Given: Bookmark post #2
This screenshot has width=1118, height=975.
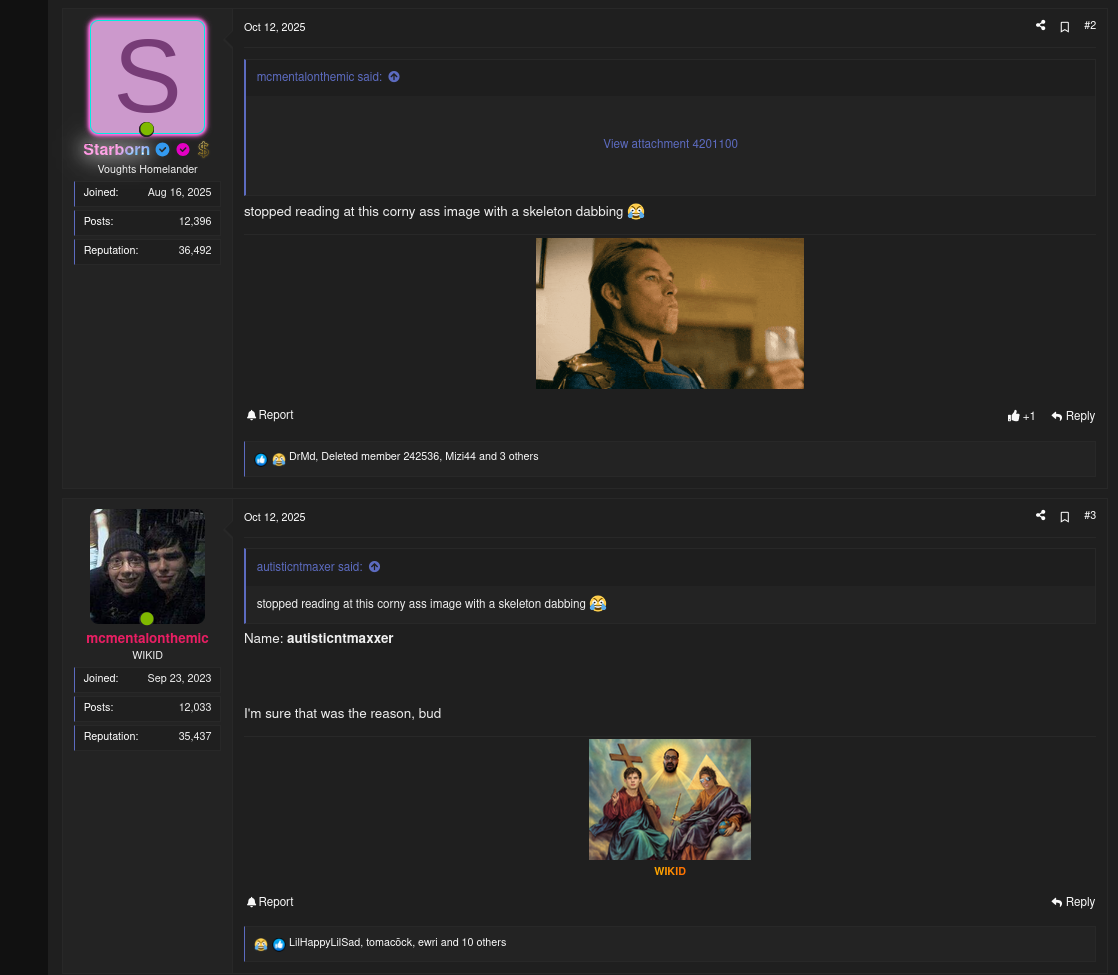Looking at the screenshot, I should pyautogui.click(x=1065, y=27).
